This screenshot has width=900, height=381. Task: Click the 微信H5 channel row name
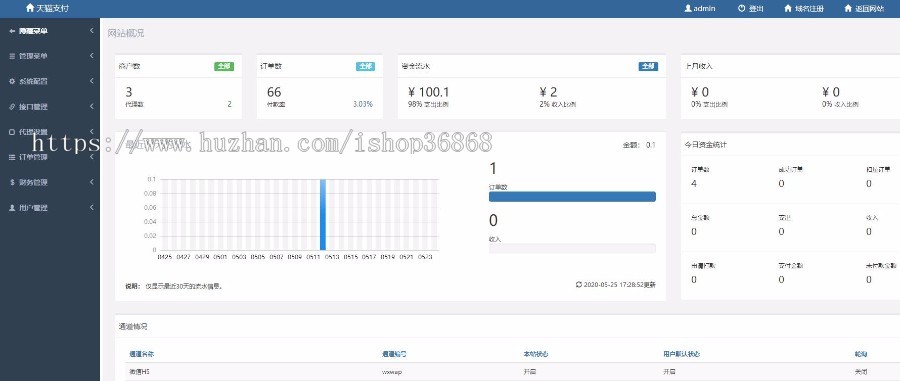(x=139, y=372)
